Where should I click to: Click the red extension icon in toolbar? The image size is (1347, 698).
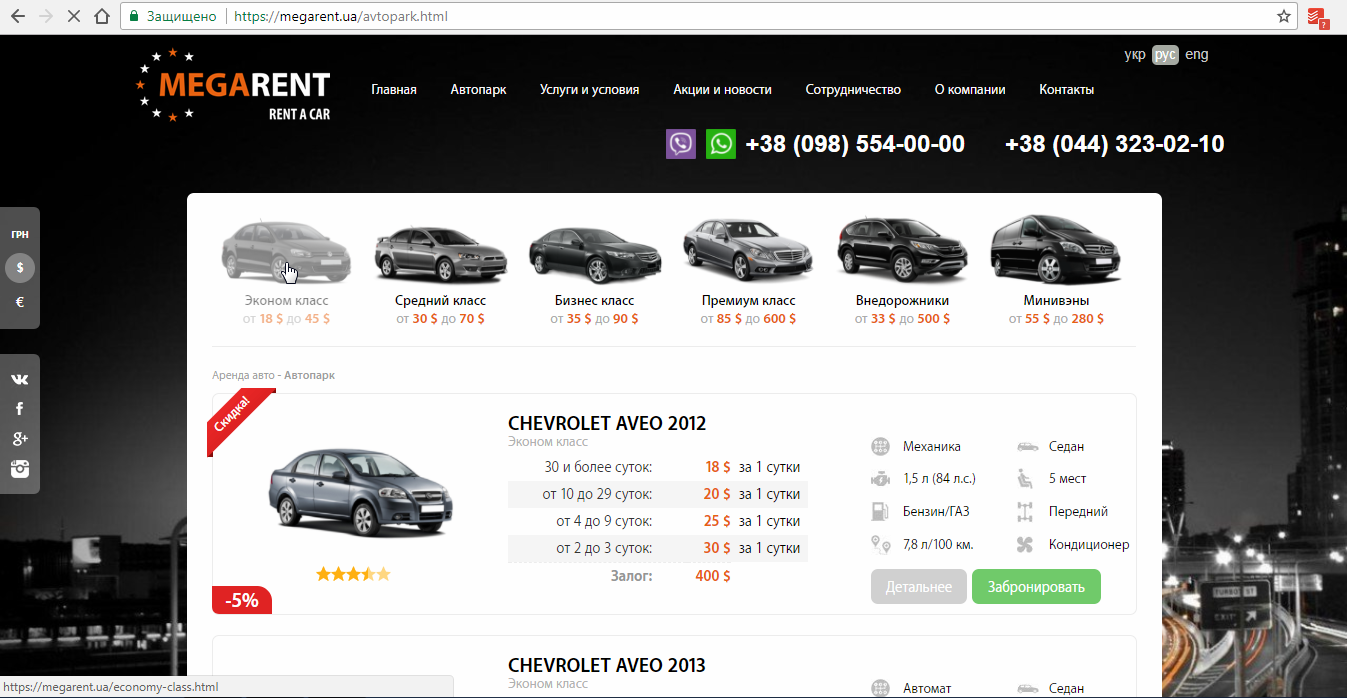pos(1318,18)
